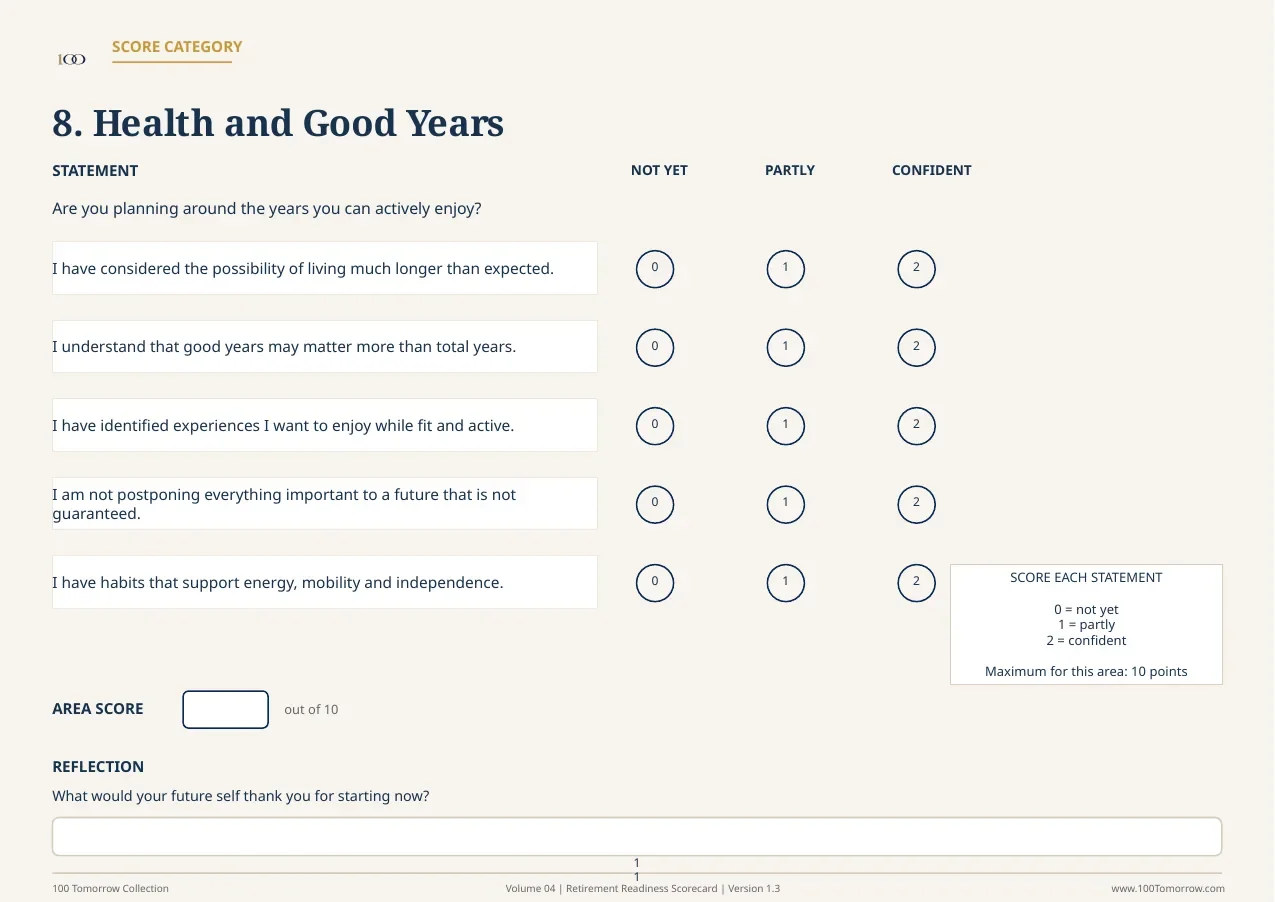Open the www.100Tomorrow.com footer link

[1168, 889]
